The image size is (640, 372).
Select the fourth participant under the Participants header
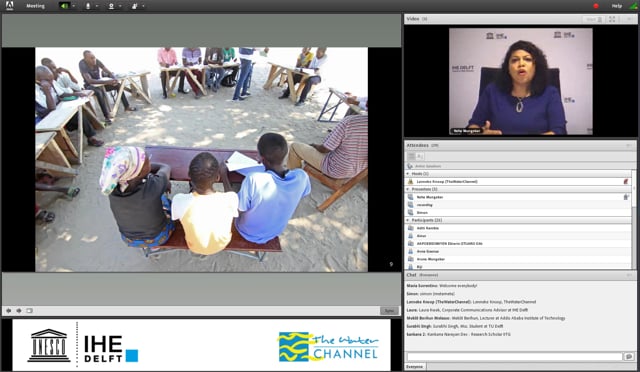(518, 252)
